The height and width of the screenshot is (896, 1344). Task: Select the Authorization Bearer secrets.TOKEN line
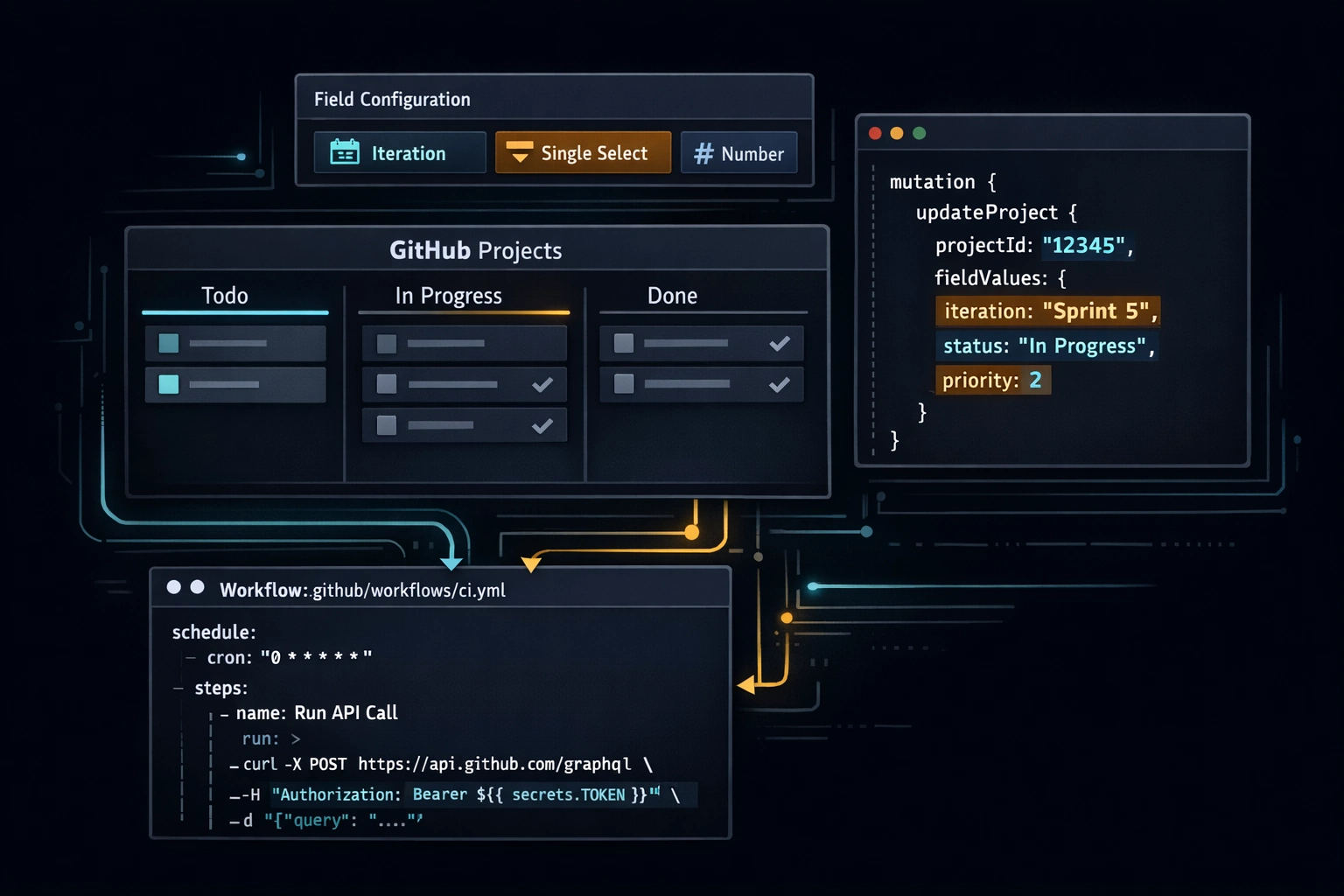462,794
